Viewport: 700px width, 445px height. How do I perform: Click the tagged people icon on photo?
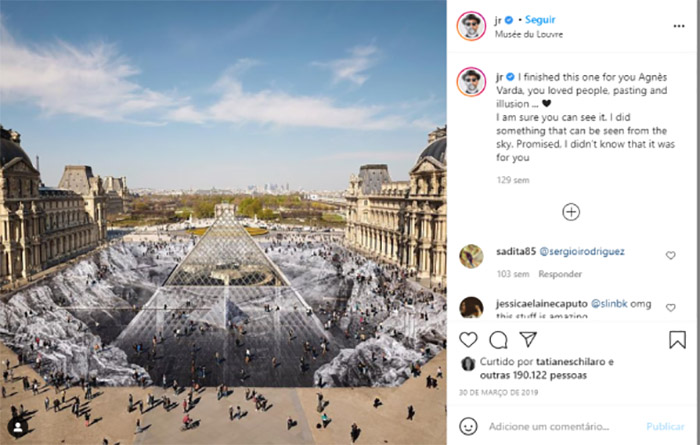click(x=18, y=427)
